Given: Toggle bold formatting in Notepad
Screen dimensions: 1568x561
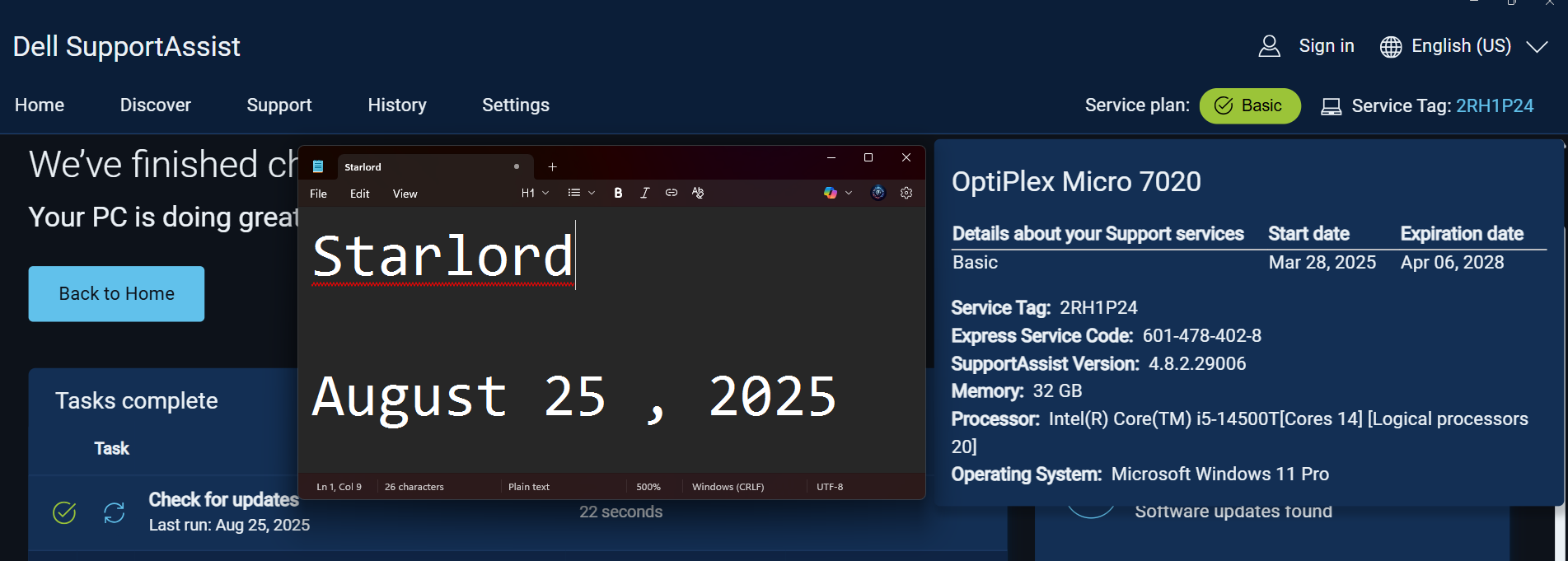Looking at the screenshot, I should (x=618, y=193).
